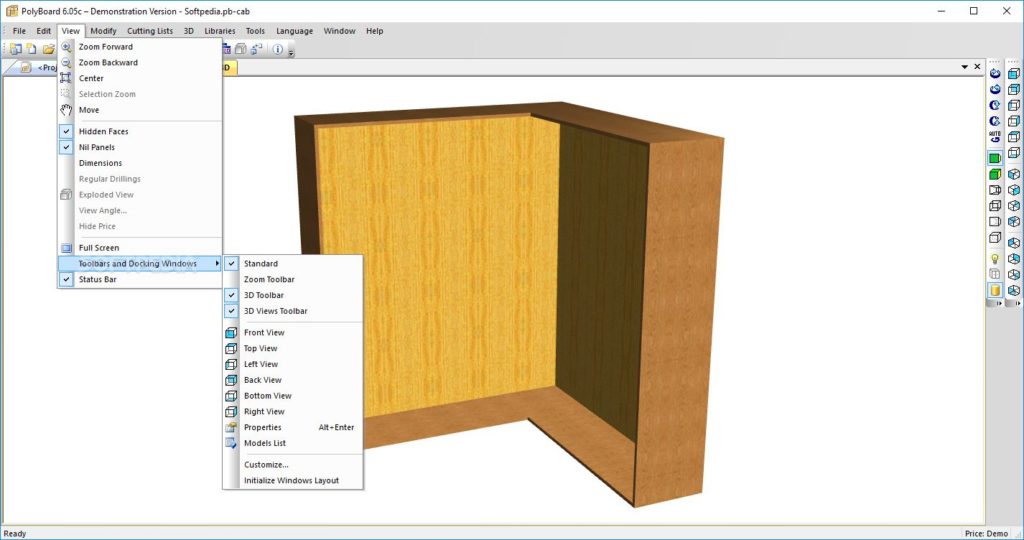Enable the Zoom Toolbar
This screenshot has width=1024, height=540.
[293, 279]
